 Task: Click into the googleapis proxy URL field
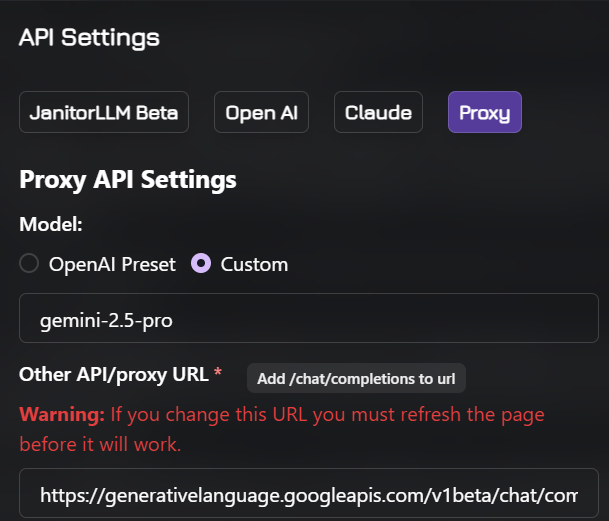(x=308, y=494)
